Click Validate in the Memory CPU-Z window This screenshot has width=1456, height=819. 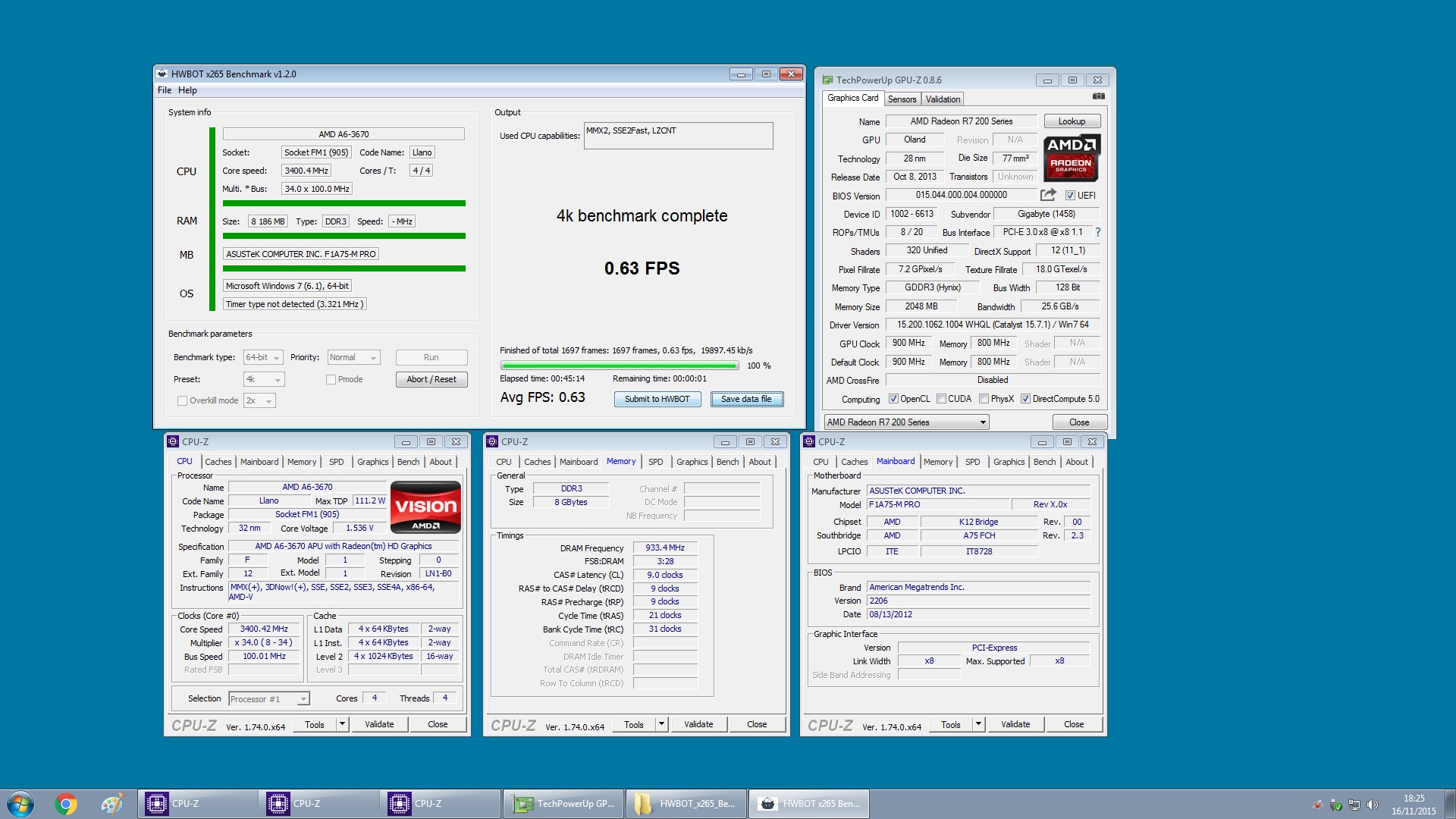click(698, 724)
